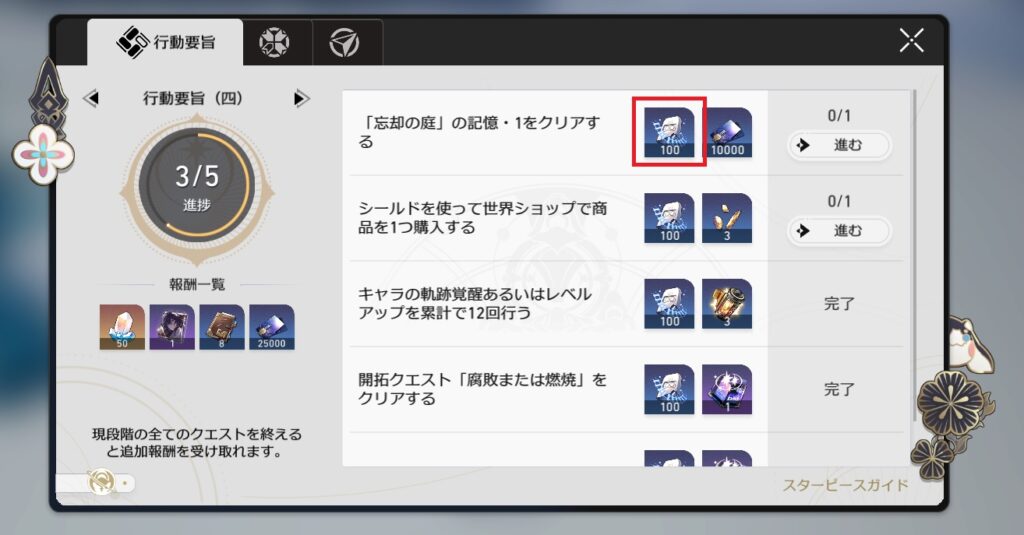The image size is (1024, 535).
Task: Click the 3/5 進捗 progress ring
Action: point(197,187)
